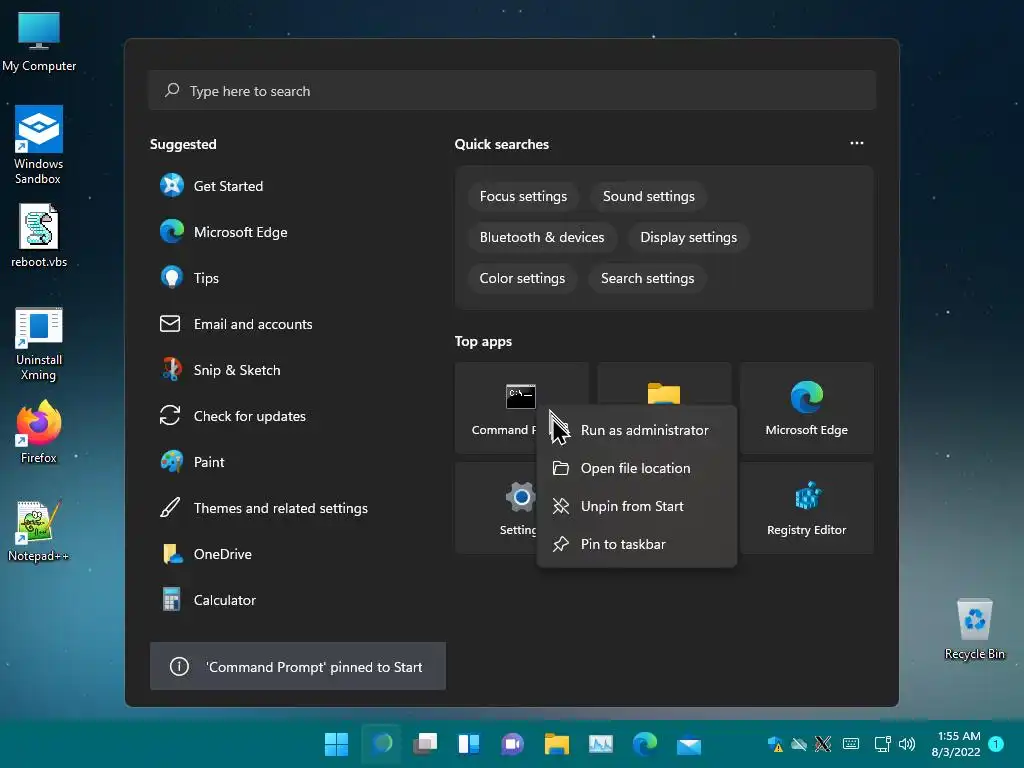This screenshot has height=768, width=1024.
Task: Click Focus settings quick search
Action: [523, 197]
